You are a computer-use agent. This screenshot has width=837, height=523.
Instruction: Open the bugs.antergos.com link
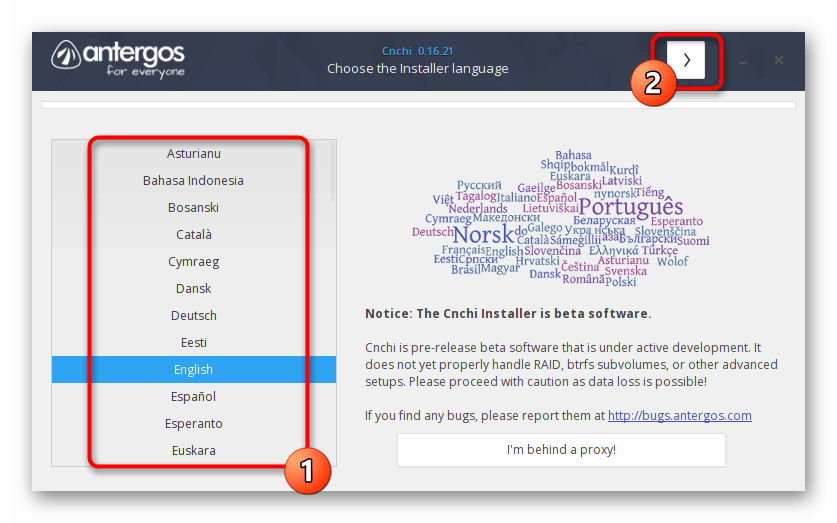[x=679, y=416]
